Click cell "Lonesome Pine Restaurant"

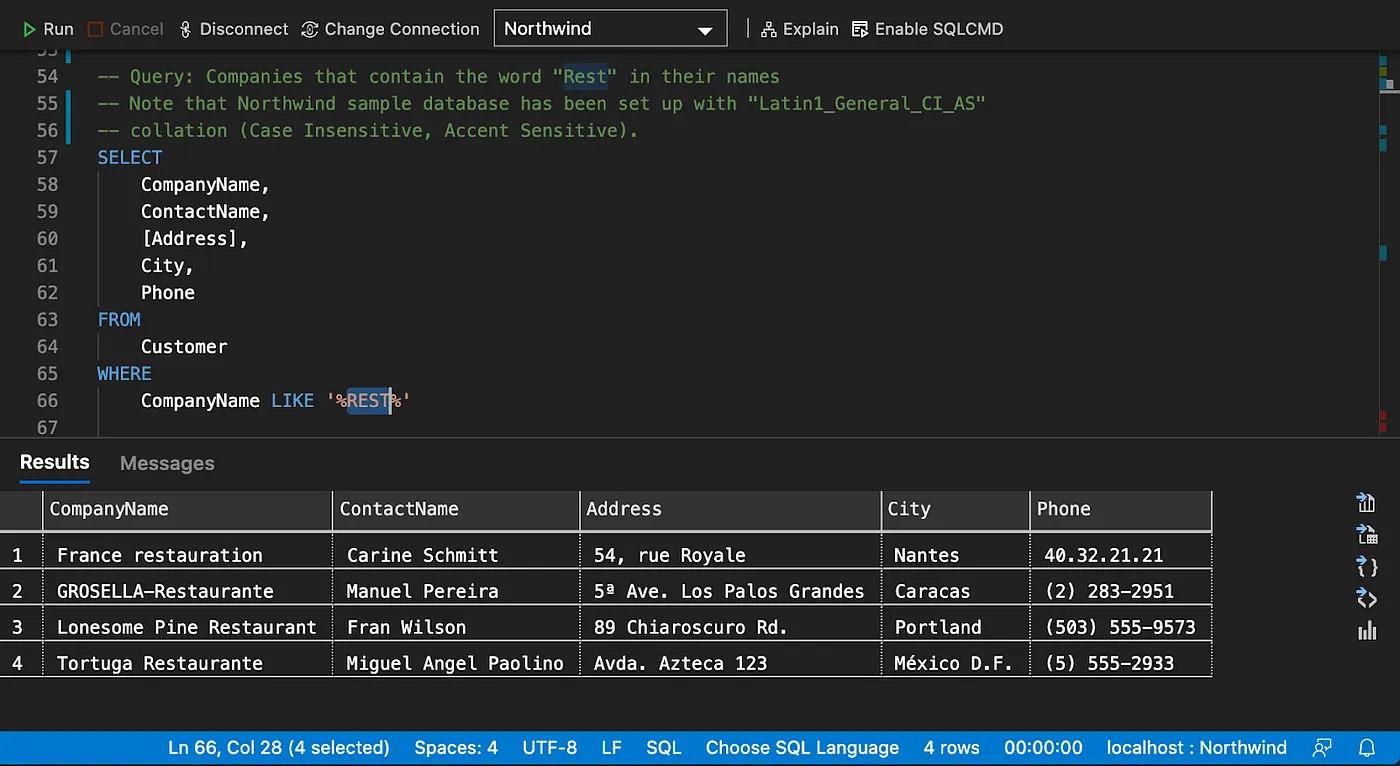(x=188, y=627)
